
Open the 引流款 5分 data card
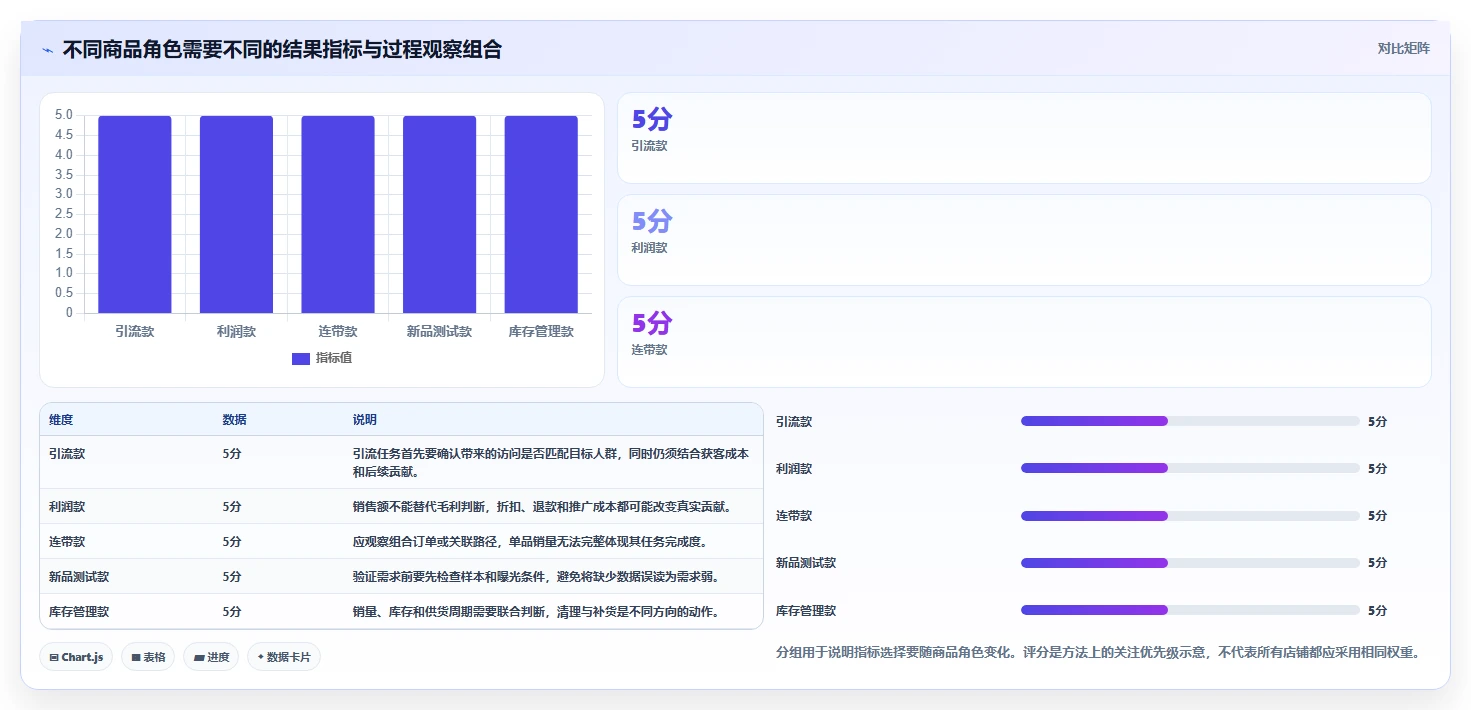tap(1024, 138)
